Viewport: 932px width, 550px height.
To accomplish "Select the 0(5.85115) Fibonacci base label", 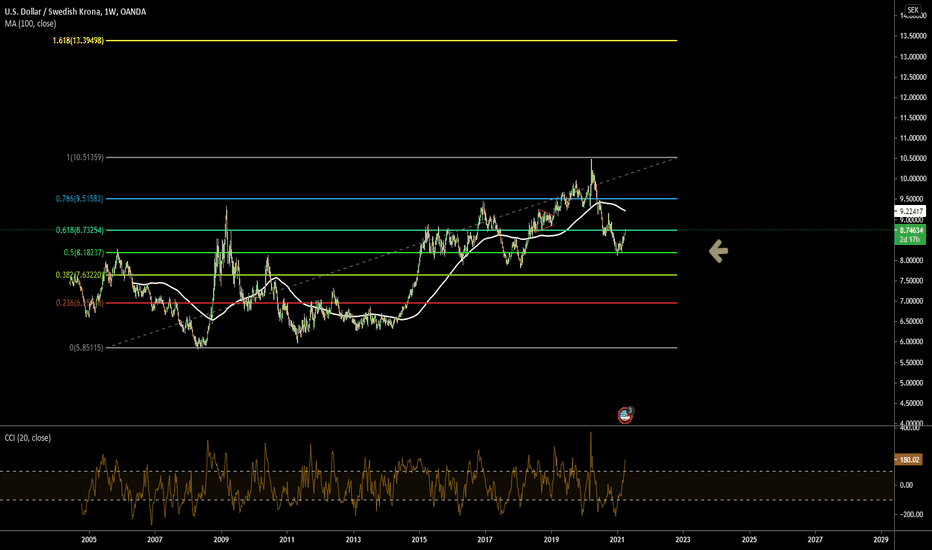I will click(x=86, y=347).
